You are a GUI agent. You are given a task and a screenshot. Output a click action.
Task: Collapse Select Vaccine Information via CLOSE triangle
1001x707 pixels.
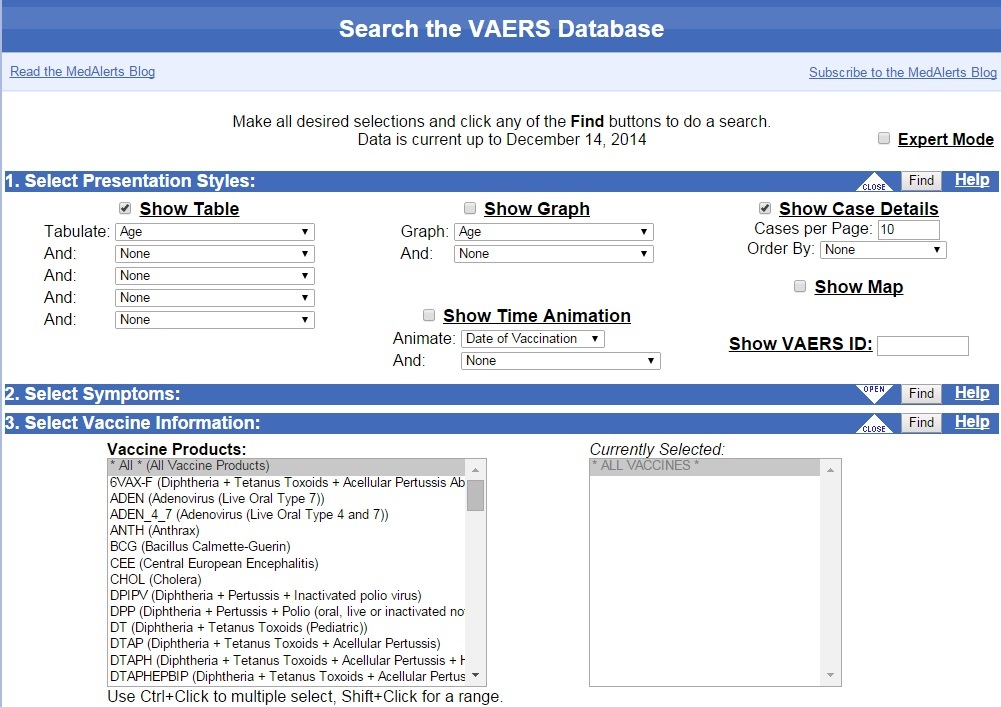[x=874, y=425]
